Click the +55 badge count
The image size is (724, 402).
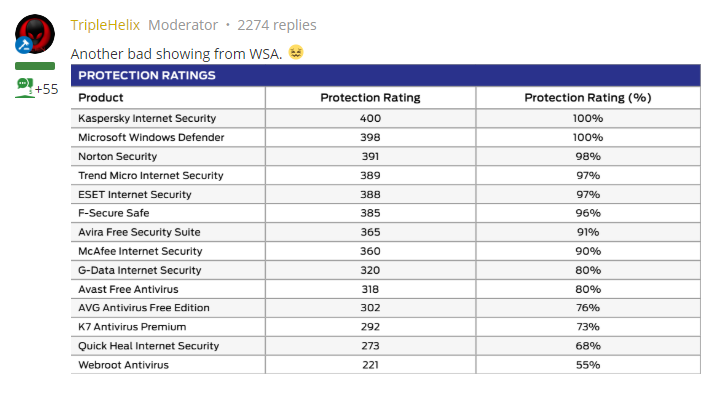[47, 89]
